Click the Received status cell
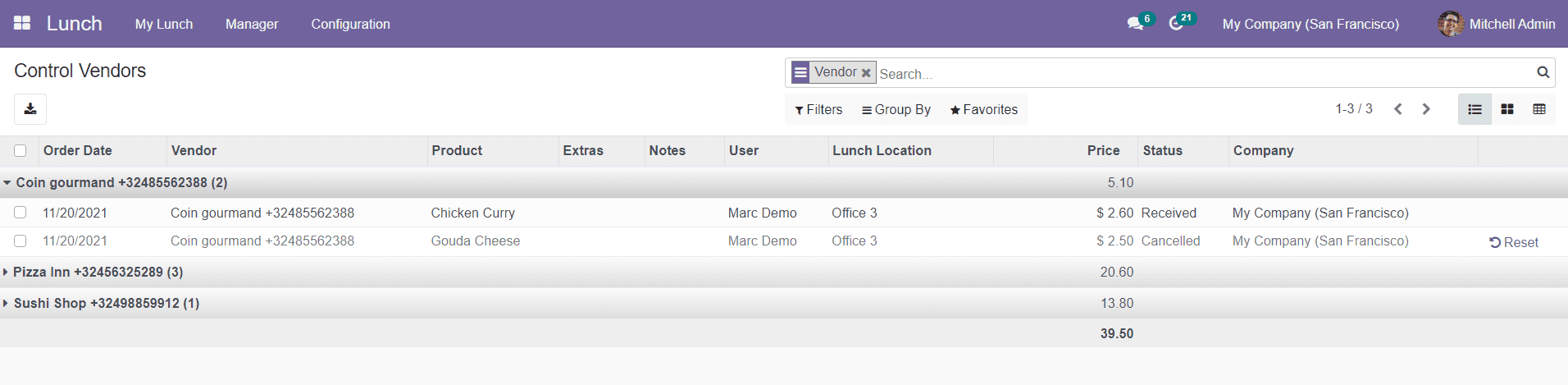Image resolution: width=1568 pixels, height=385 pixels. coord(1169,213)
